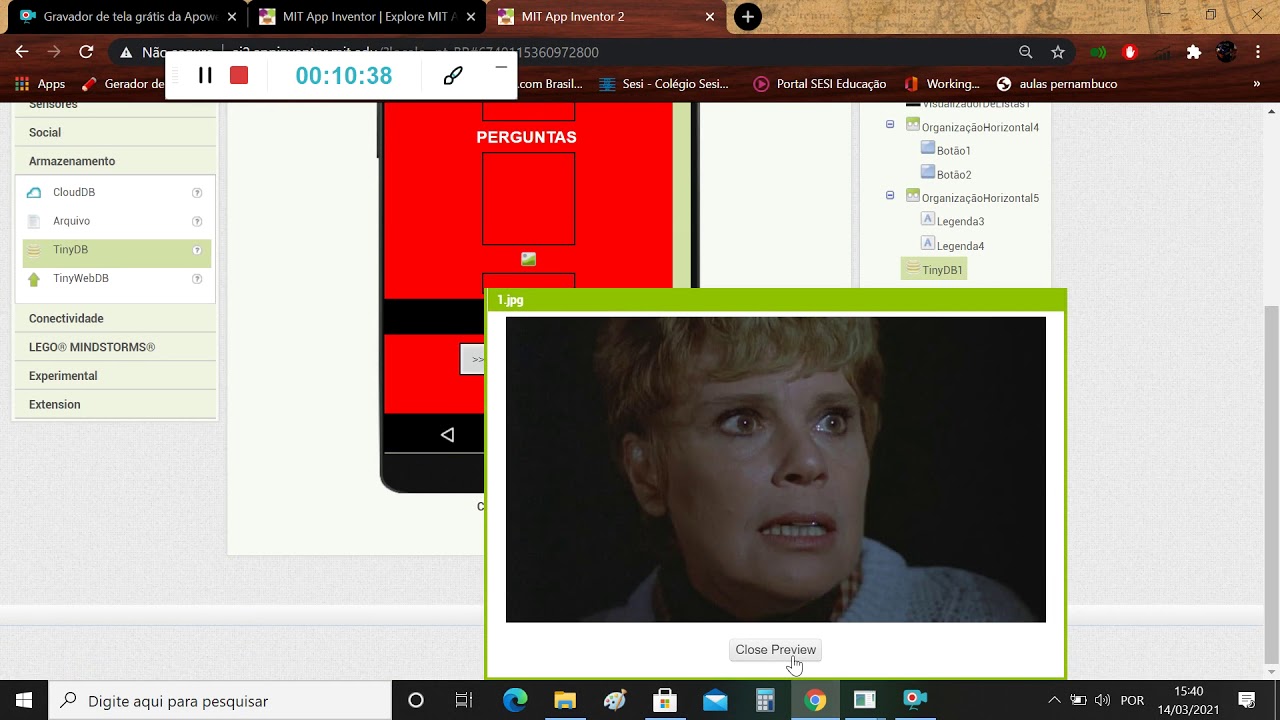Open Chrome's three-dot menu
Screen dimensions: 1280x720
[1258, 52]
